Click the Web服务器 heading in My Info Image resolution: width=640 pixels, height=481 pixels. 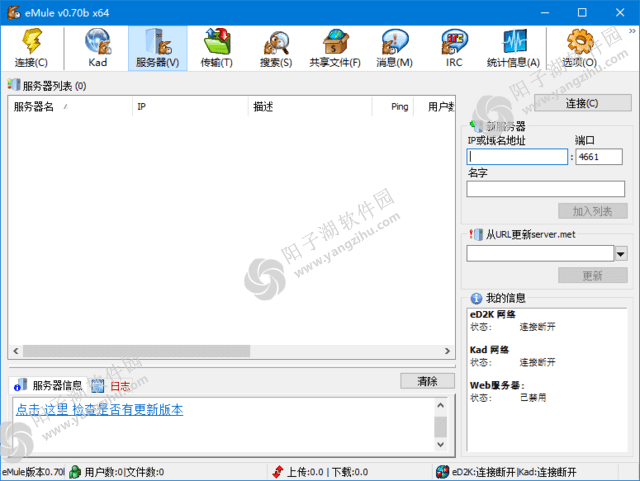coord(497,385)
